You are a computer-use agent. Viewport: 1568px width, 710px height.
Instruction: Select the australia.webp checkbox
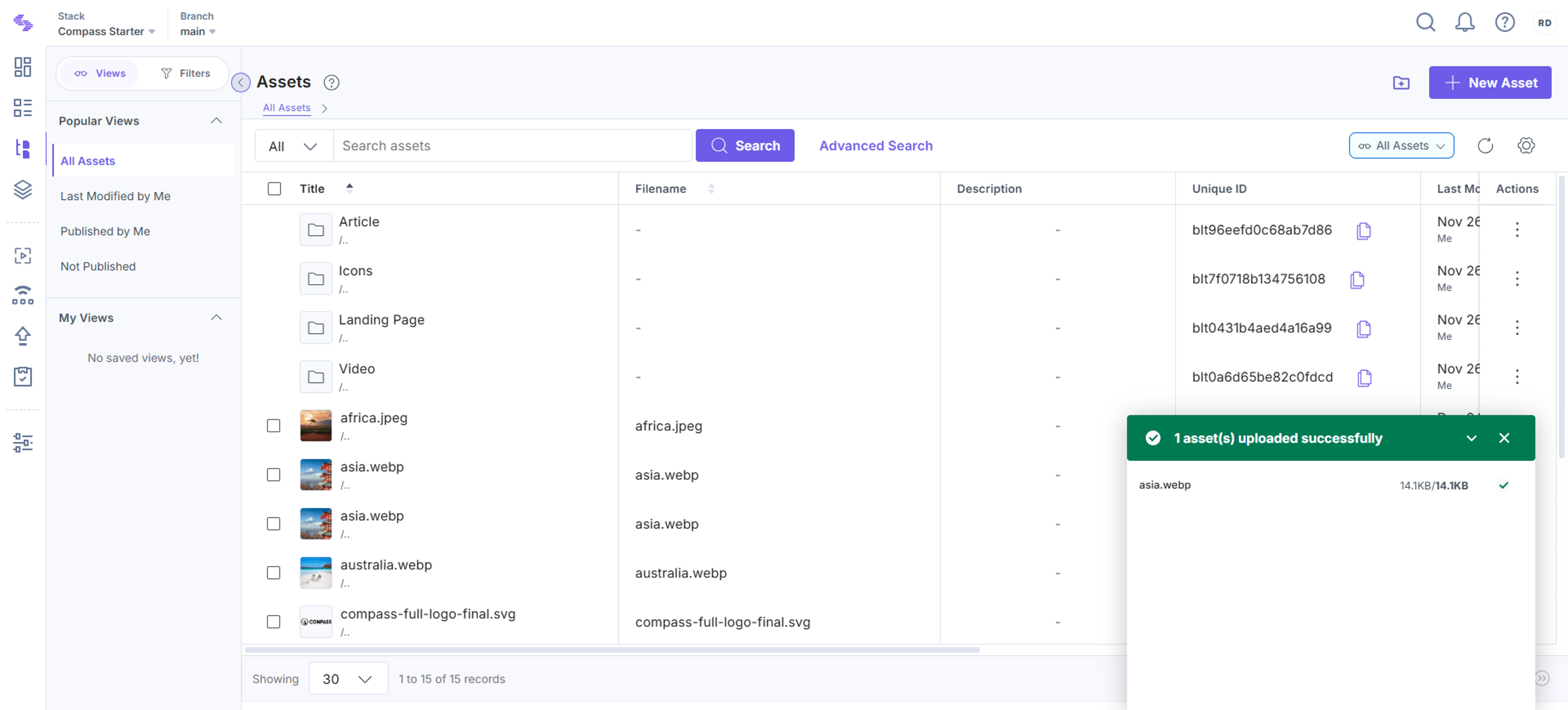coord(274,573)
